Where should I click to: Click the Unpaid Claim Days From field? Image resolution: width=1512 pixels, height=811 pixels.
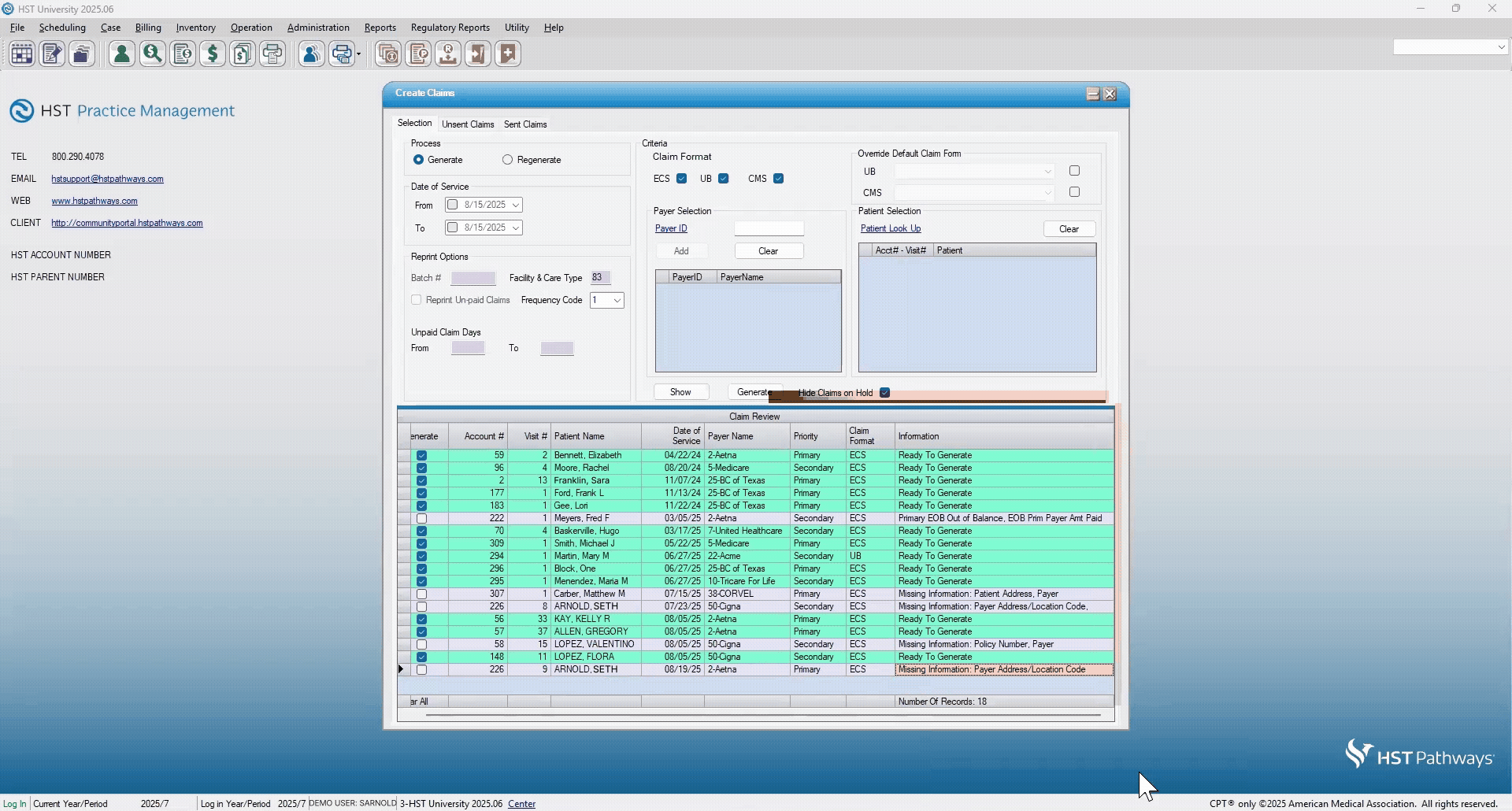[x=468, y=348]
